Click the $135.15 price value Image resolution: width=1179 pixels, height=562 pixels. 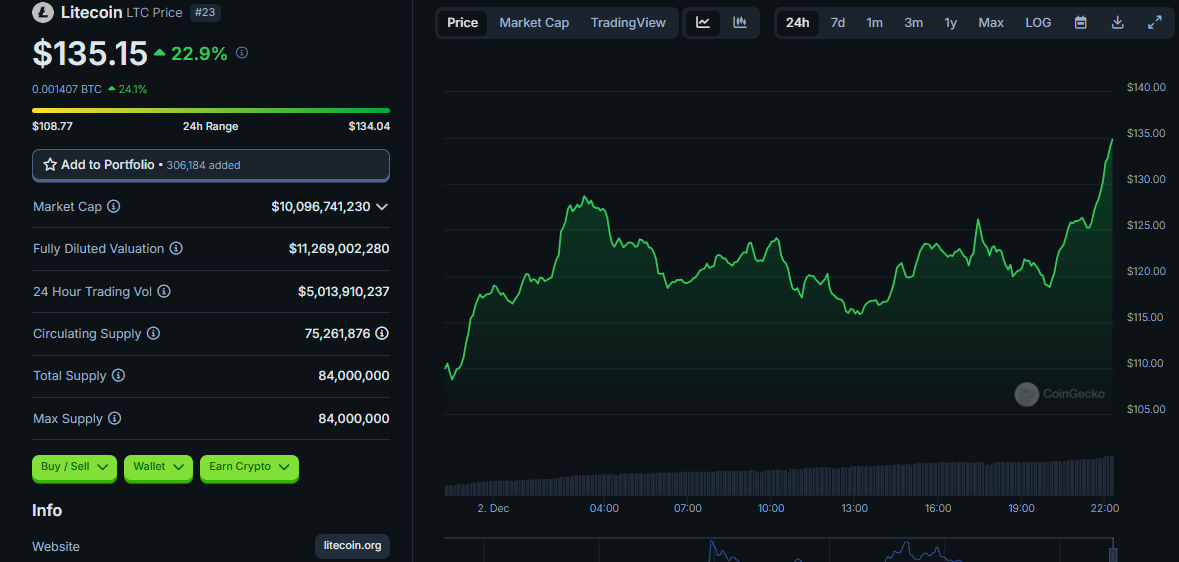89,53
